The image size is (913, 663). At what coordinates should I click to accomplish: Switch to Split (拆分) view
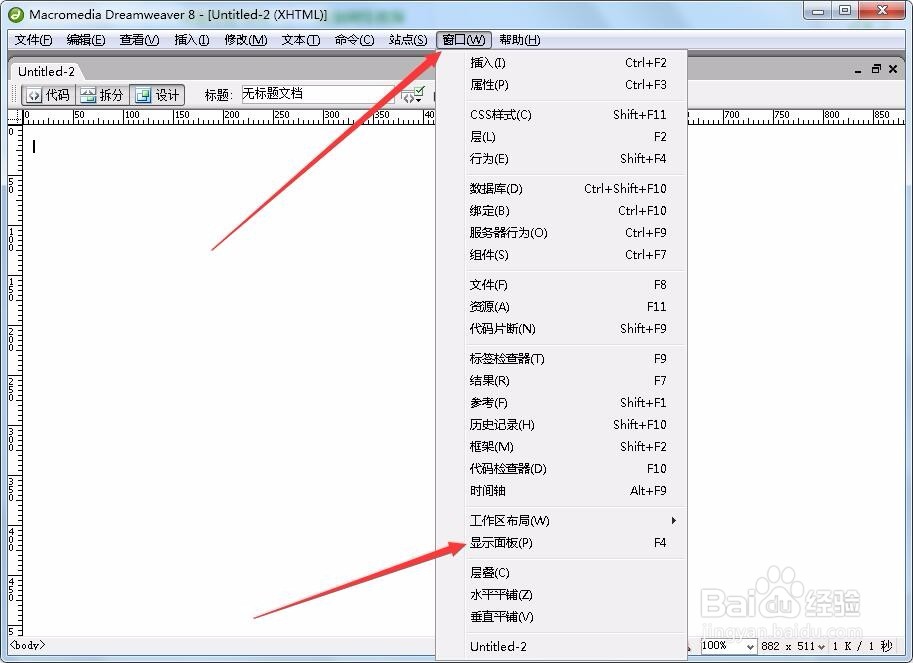(102, 95)
